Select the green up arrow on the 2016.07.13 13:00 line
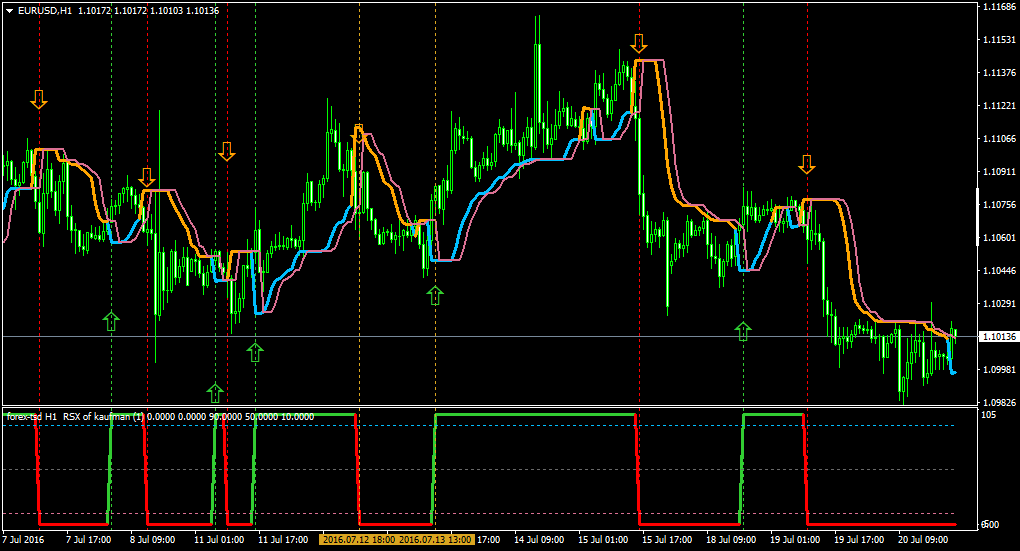The height and width of the screenshot is (551, 1020). 435,295
